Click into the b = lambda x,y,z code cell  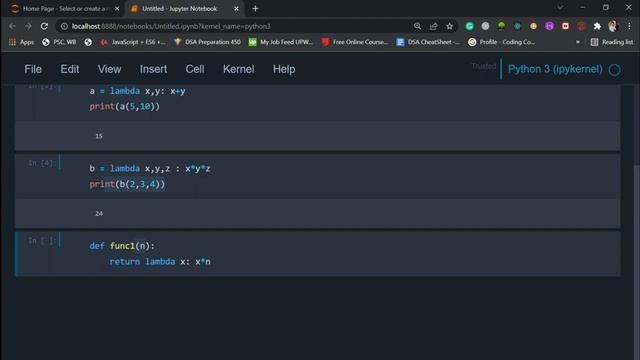coord(353,176)
